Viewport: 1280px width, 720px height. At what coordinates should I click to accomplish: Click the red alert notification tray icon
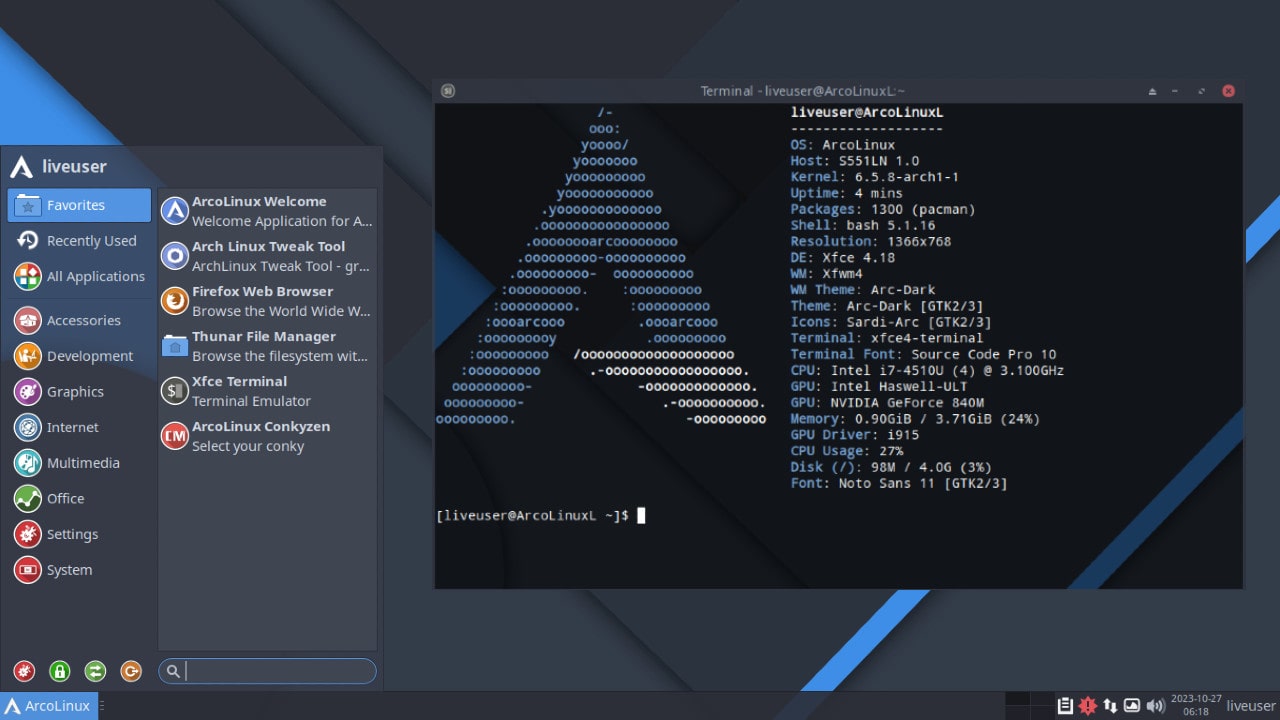pos(1088,706)
